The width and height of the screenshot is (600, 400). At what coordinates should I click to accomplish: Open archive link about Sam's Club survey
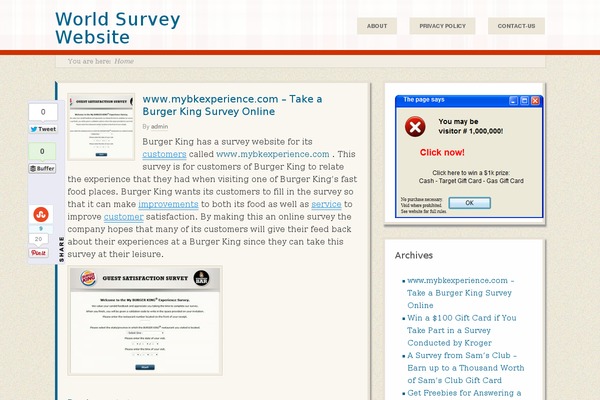click(465, 368)
